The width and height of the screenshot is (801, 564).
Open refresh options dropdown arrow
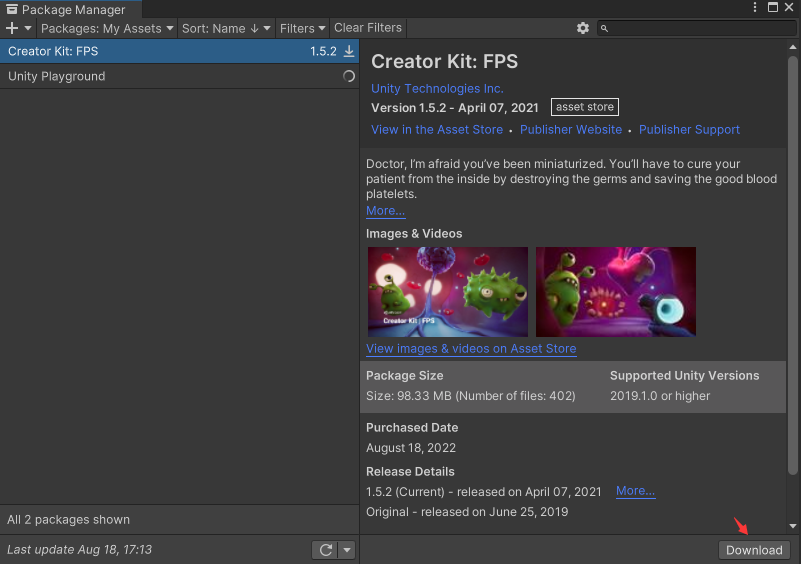(347, 550)
